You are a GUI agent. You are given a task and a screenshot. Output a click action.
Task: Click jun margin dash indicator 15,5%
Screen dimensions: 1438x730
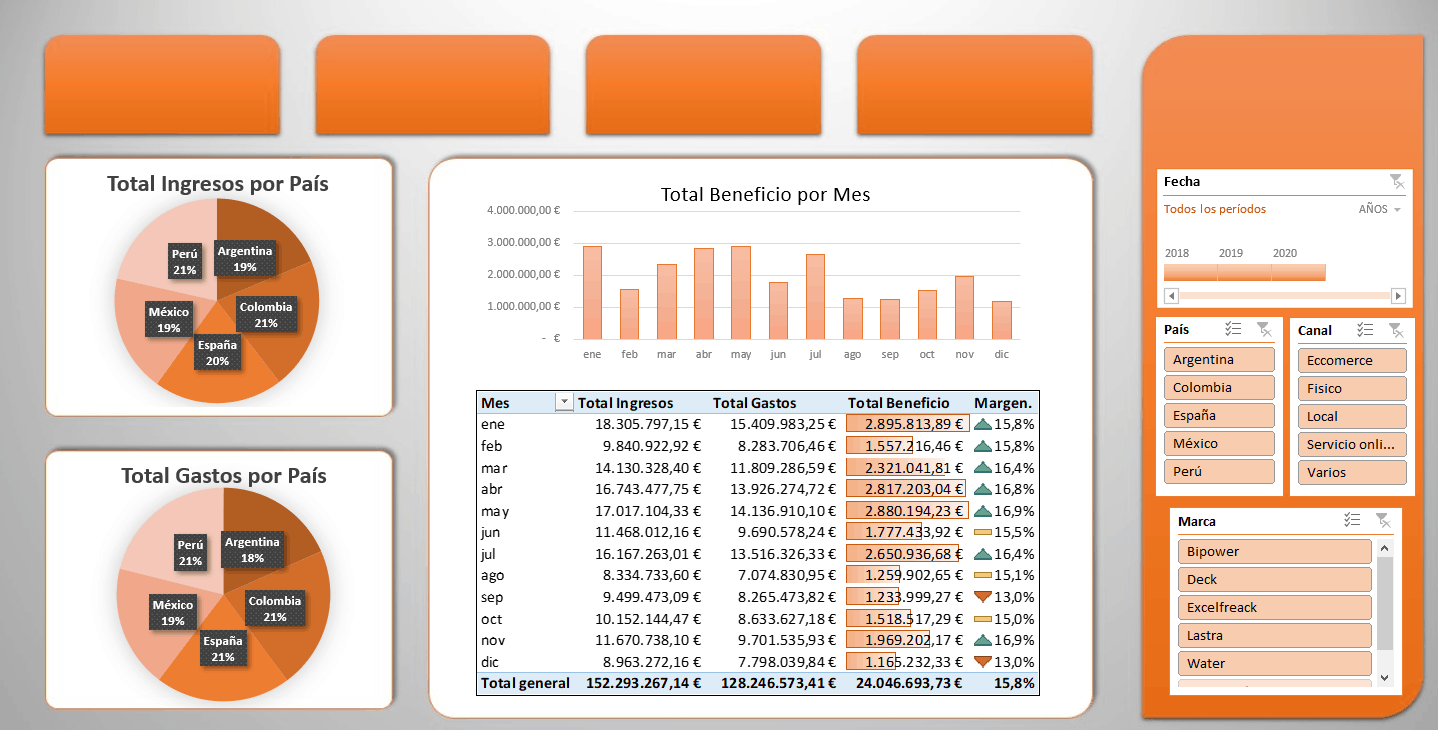[x=982, y=532]
